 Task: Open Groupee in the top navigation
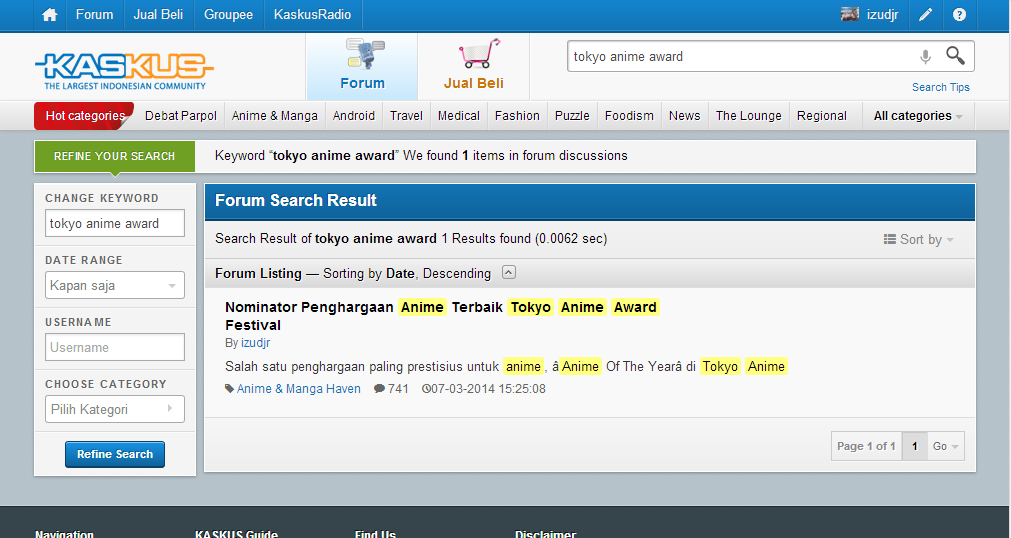228,15
